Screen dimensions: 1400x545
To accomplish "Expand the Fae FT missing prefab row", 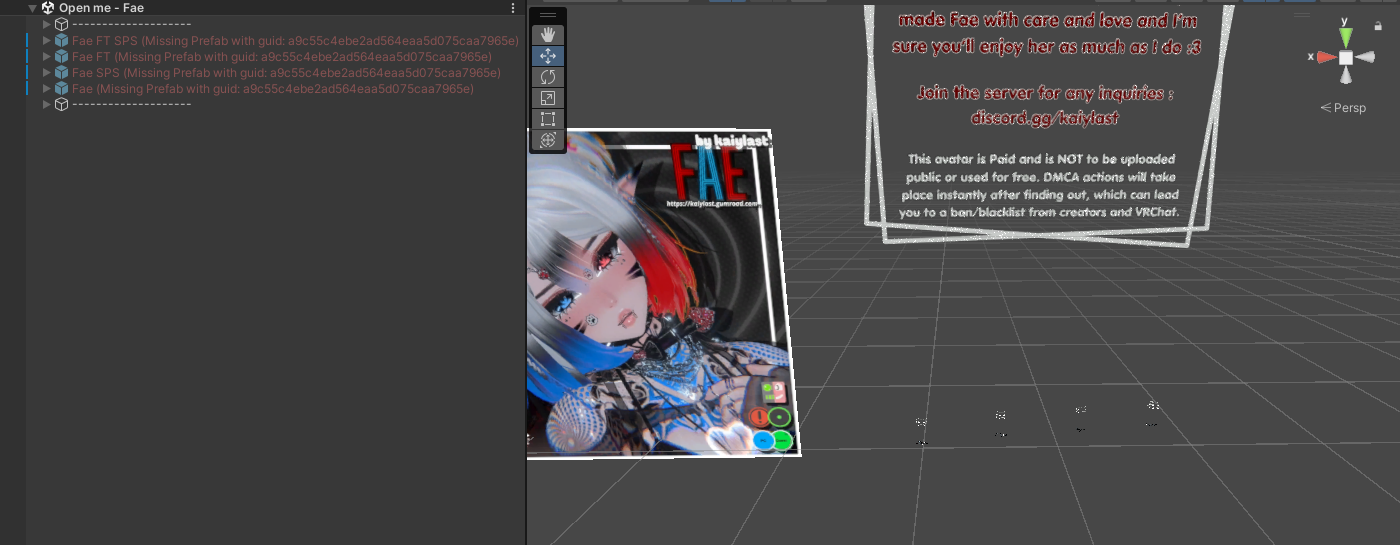I will (x=46, y=57).
